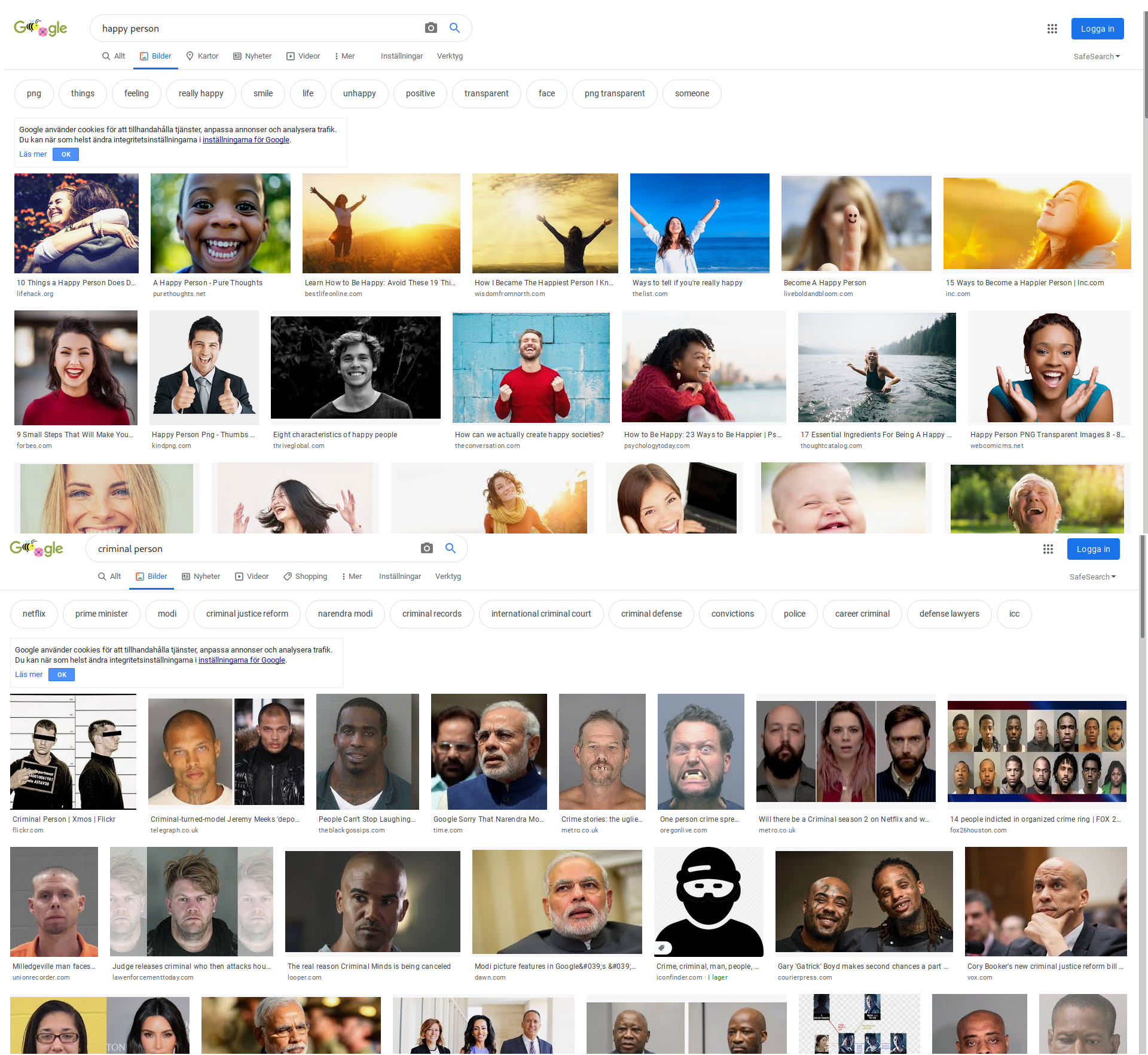Select the 'png transparent' filter chip
Viewport: 1148px width, 1055px height.
(x=615, y=94)
